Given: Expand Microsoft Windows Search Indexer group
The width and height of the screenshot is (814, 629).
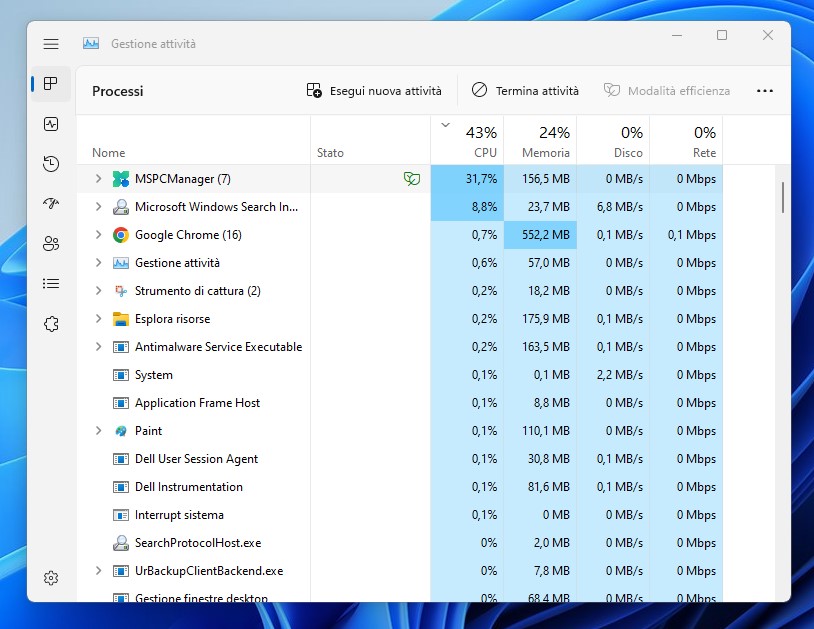Looking at the screenshot, I should [x=98, y=207].
